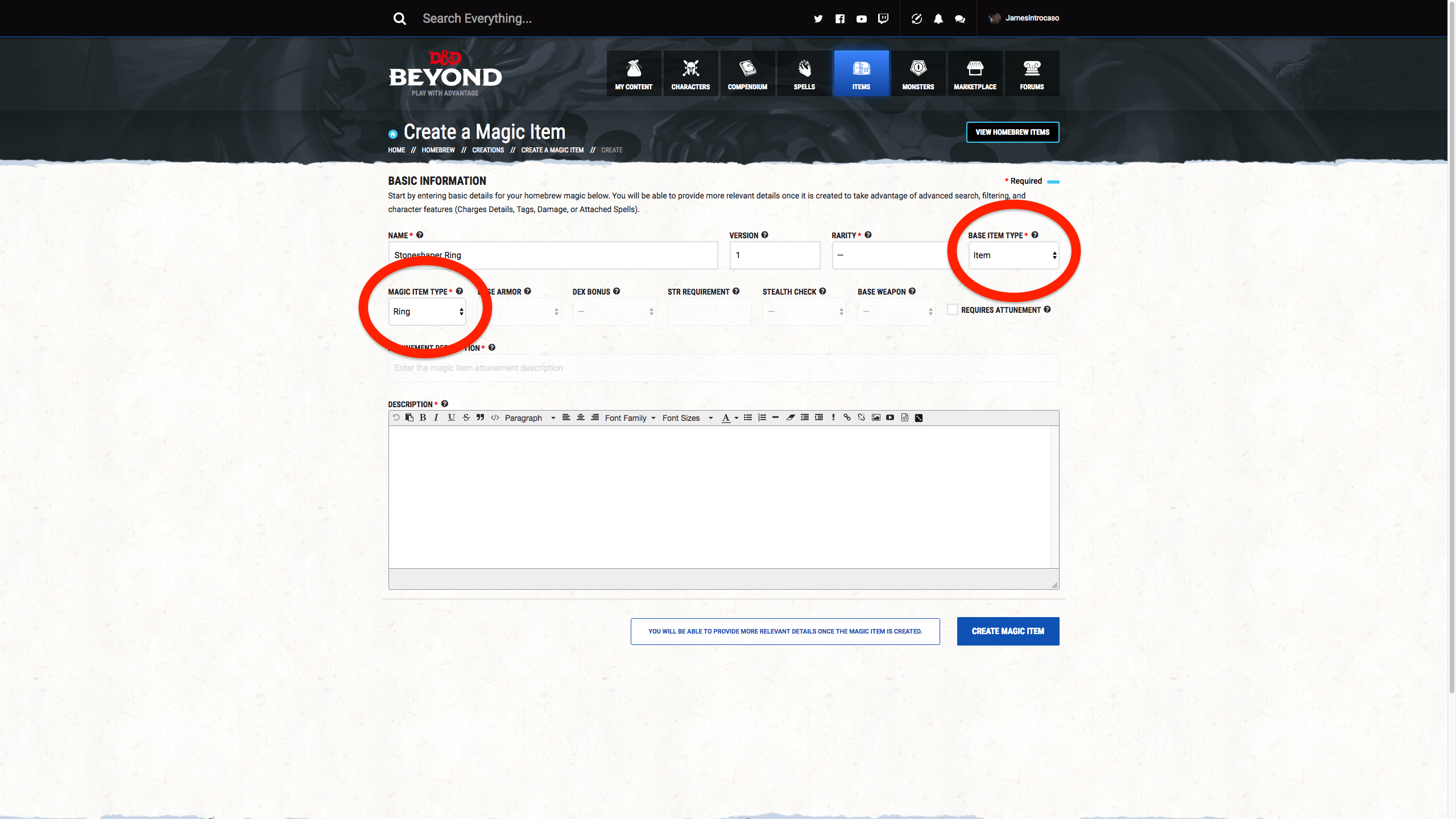Toggle source code view
Image resolution: width=1456 pixels, height=819 pixels.
point(495,417)
